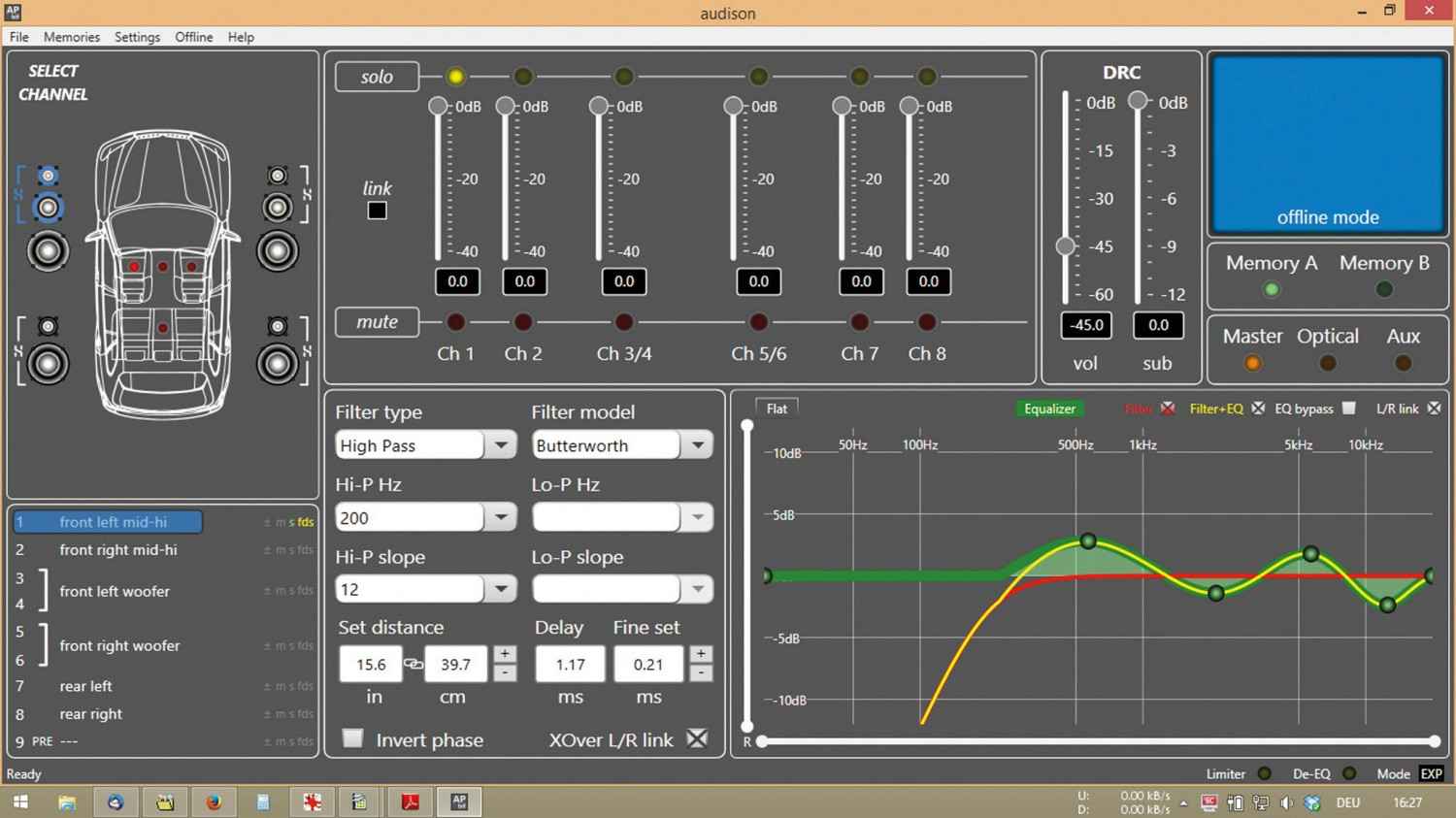
Task: Click the Flat equalizer button
Action: point(777,409)
